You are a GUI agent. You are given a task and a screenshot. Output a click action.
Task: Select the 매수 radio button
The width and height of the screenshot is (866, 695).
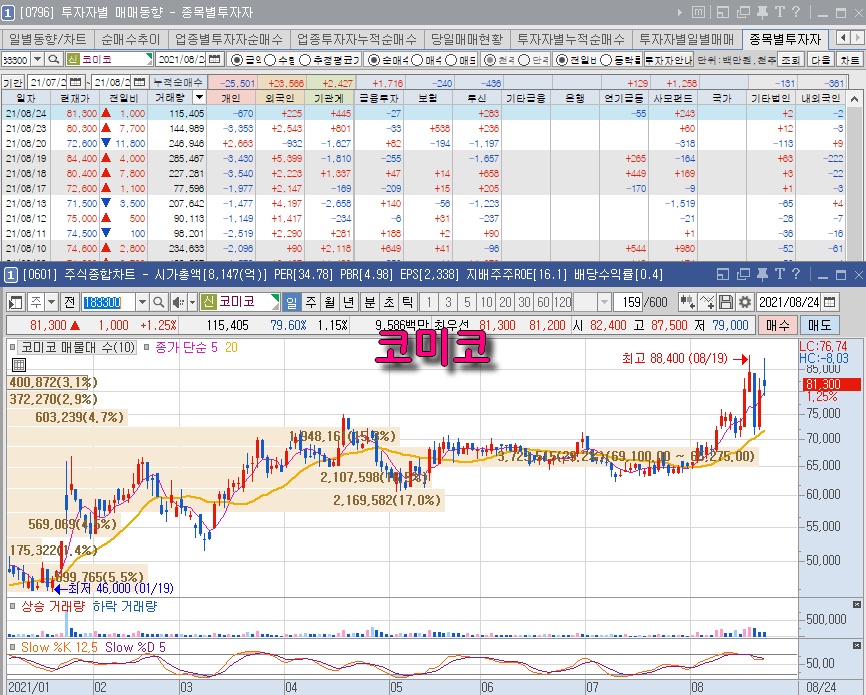pyautogui.click(x=417, y=60)
